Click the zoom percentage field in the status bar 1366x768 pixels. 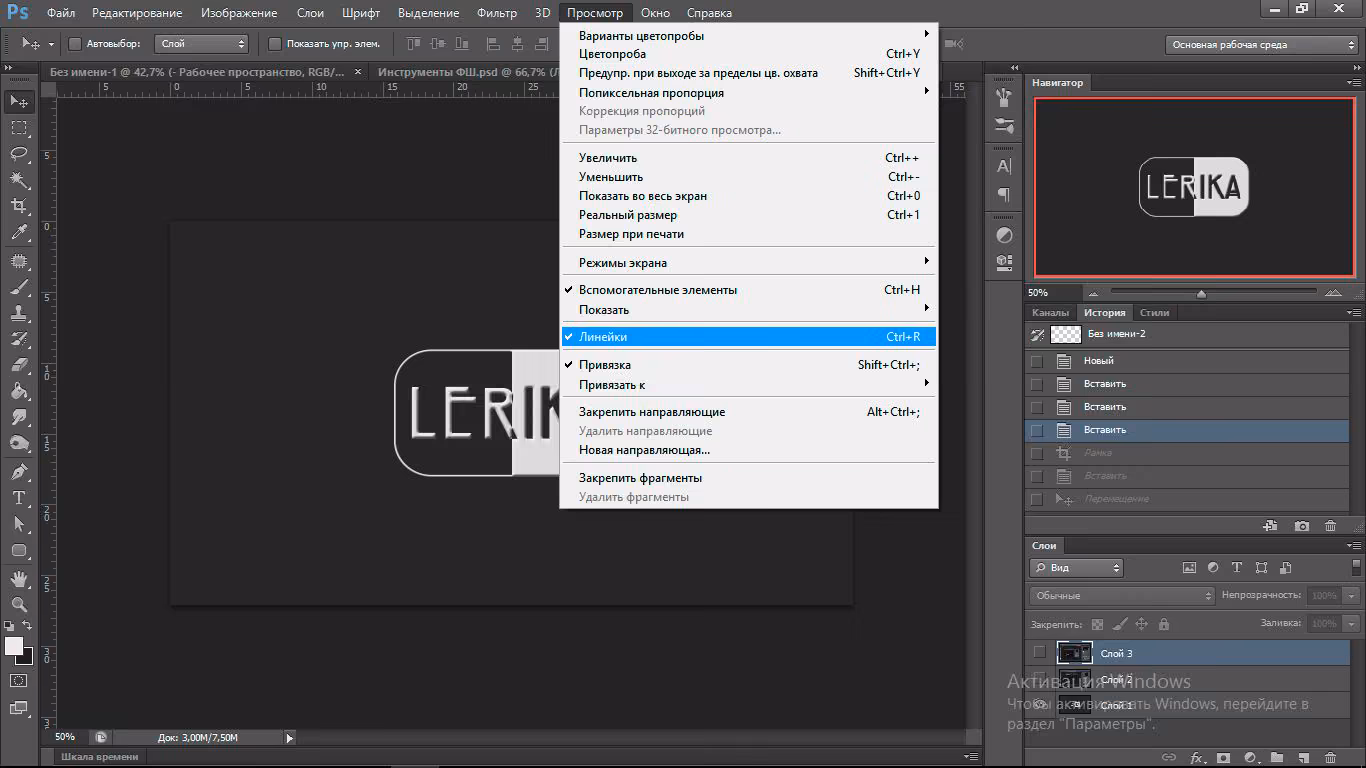[x=66, y=737]
